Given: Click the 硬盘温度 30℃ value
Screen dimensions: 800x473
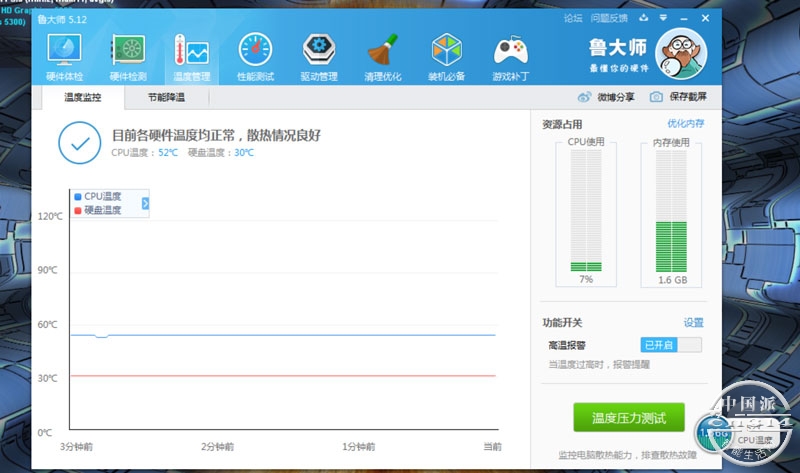Looking at the screenshot, I should (244, 153).
